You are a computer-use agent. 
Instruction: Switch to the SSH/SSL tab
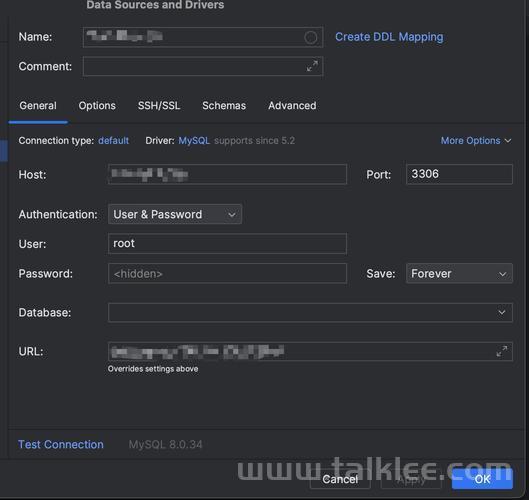(x=159, y=106)
